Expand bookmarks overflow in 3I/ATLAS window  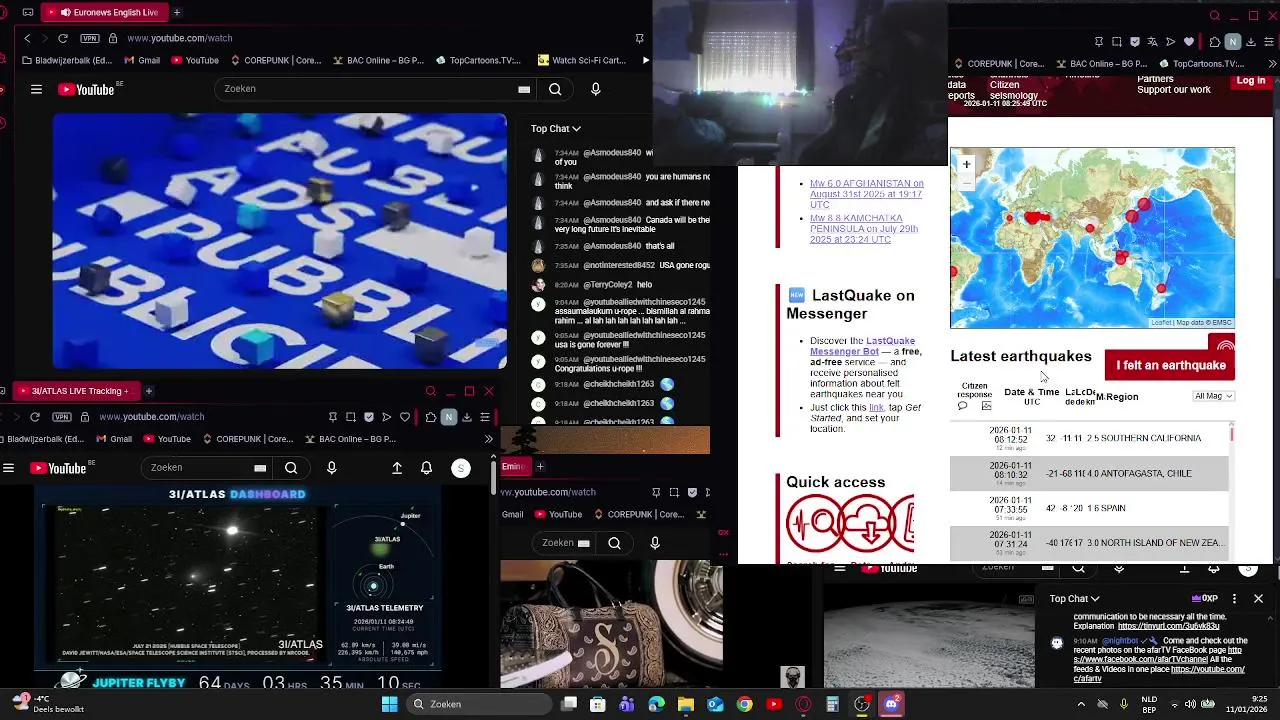(x=488, y=439)
